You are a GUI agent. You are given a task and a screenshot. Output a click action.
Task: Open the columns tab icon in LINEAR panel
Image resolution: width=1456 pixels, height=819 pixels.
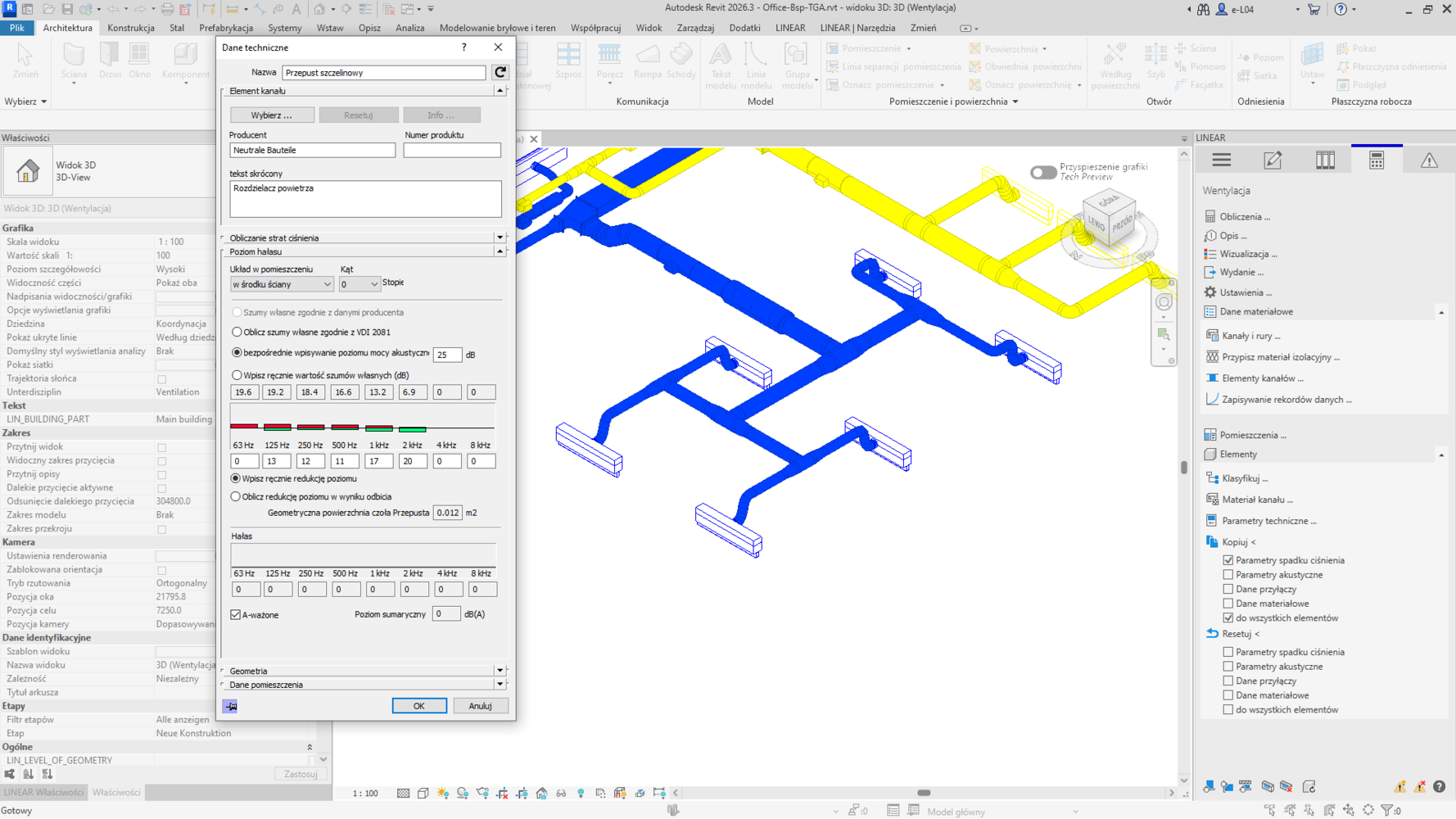click(1325, 161)
